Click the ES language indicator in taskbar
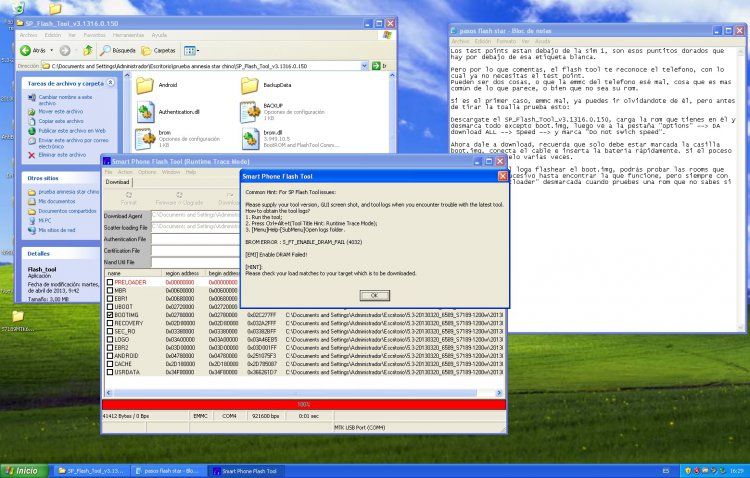Viewport: 750px width, 478px height. click(666, 471)
